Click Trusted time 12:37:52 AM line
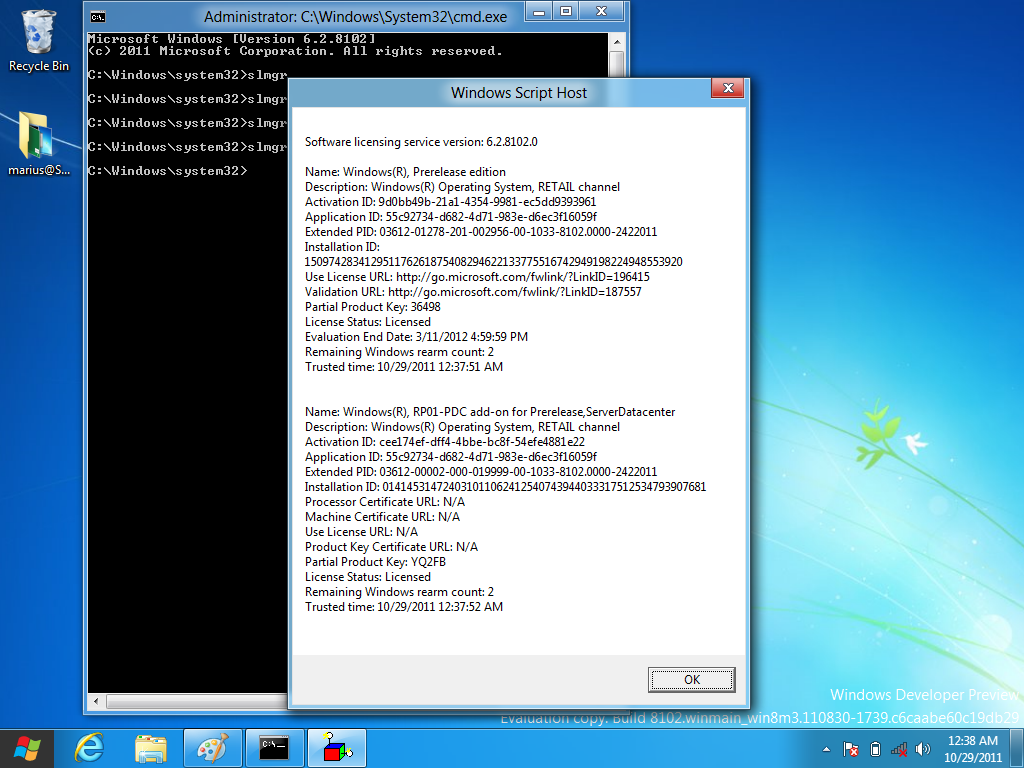This screenshot has height=768, width=1024. point(404,607)
